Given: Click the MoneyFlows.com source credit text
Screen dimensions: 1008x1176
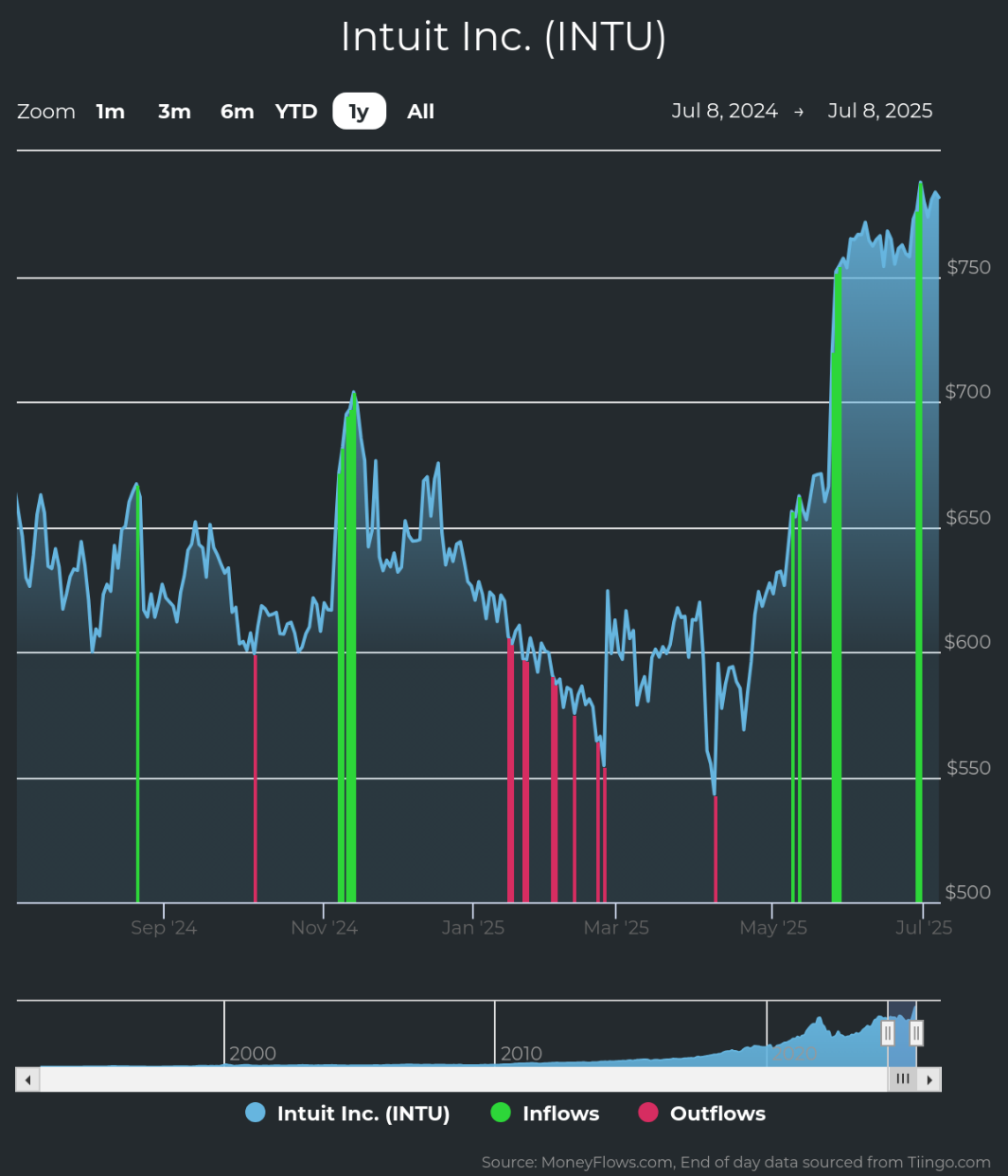Looking at the screenshot, I should (x=736, y=1162).
